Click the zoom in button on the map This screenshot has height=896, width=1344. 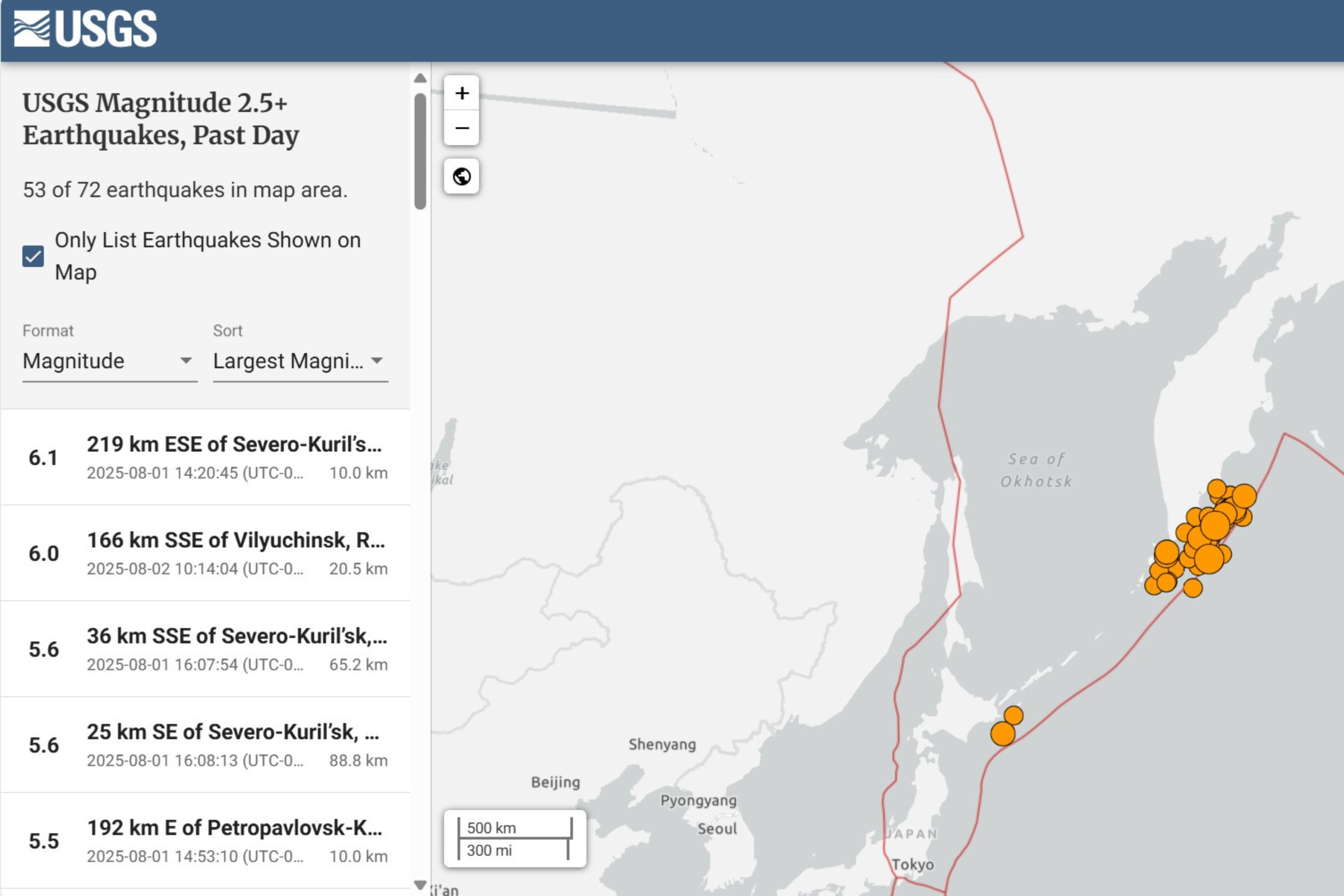tap(462, 93)
